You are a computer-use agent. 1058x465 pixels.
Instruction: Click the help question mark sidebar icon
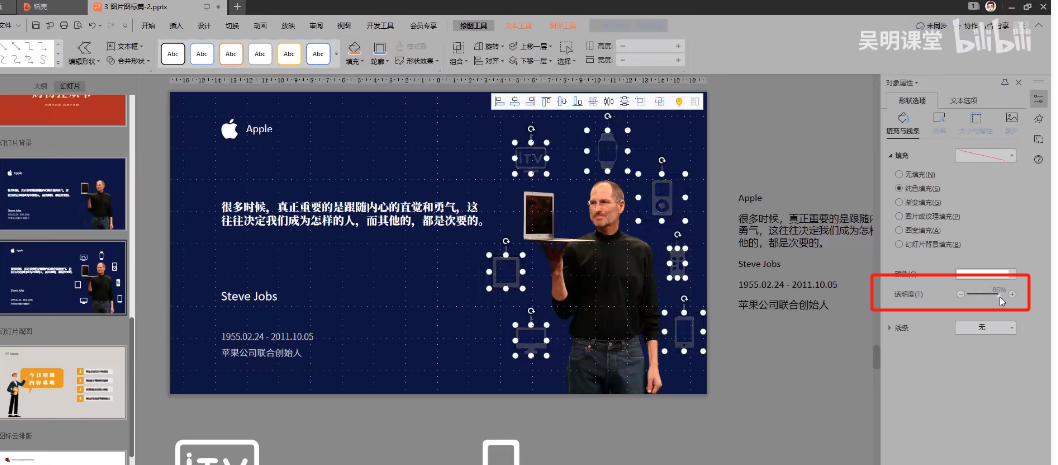1038,159
